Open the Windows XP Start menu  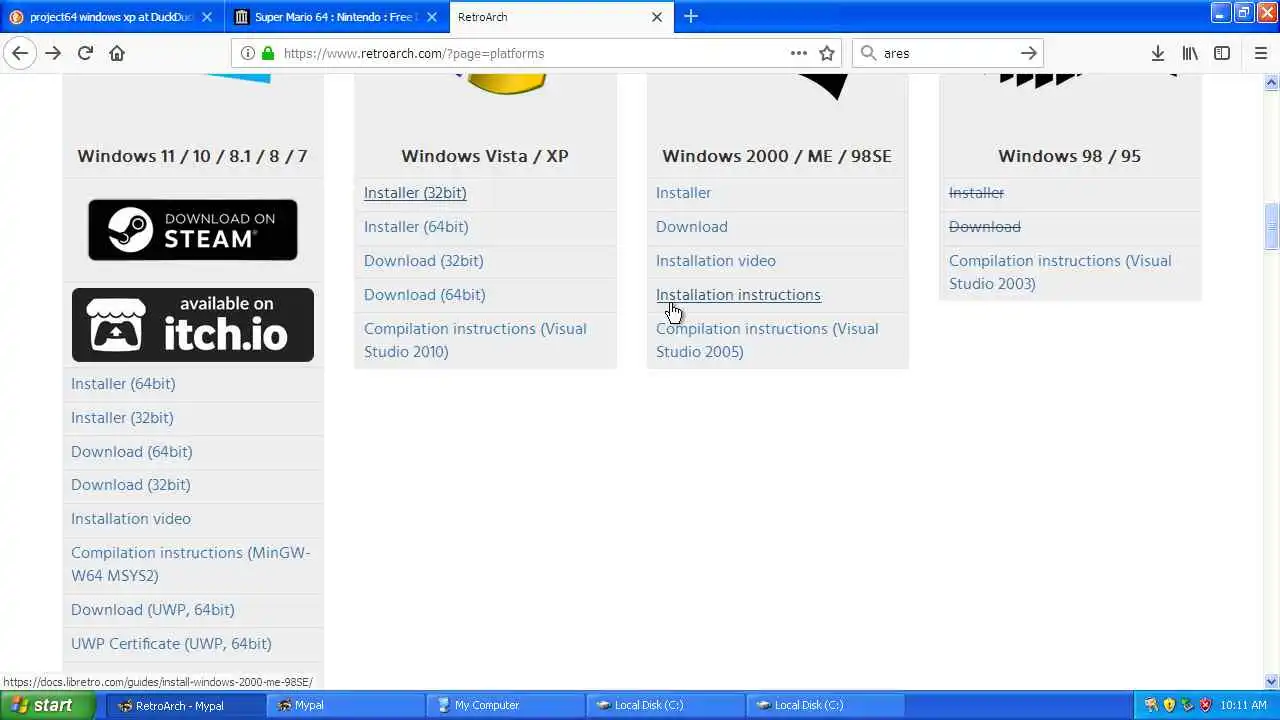[x=47, y=705]
